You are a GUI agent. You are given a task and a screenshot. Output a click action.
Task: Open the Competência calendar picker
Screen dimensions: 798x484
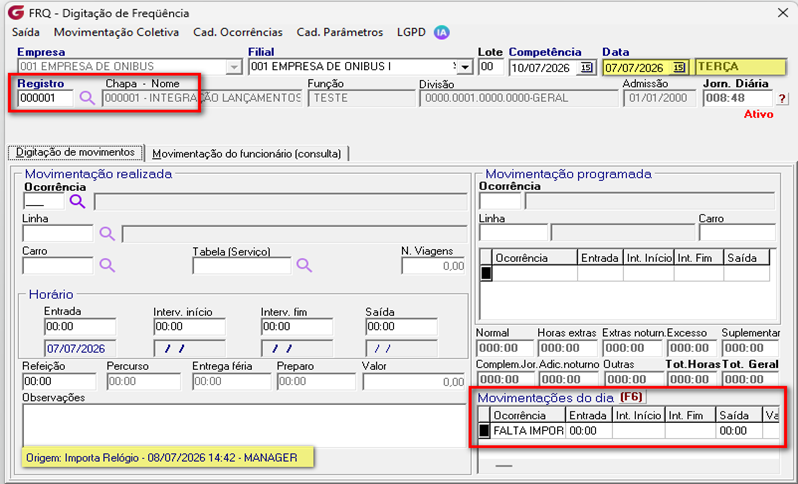click(586, 67)
